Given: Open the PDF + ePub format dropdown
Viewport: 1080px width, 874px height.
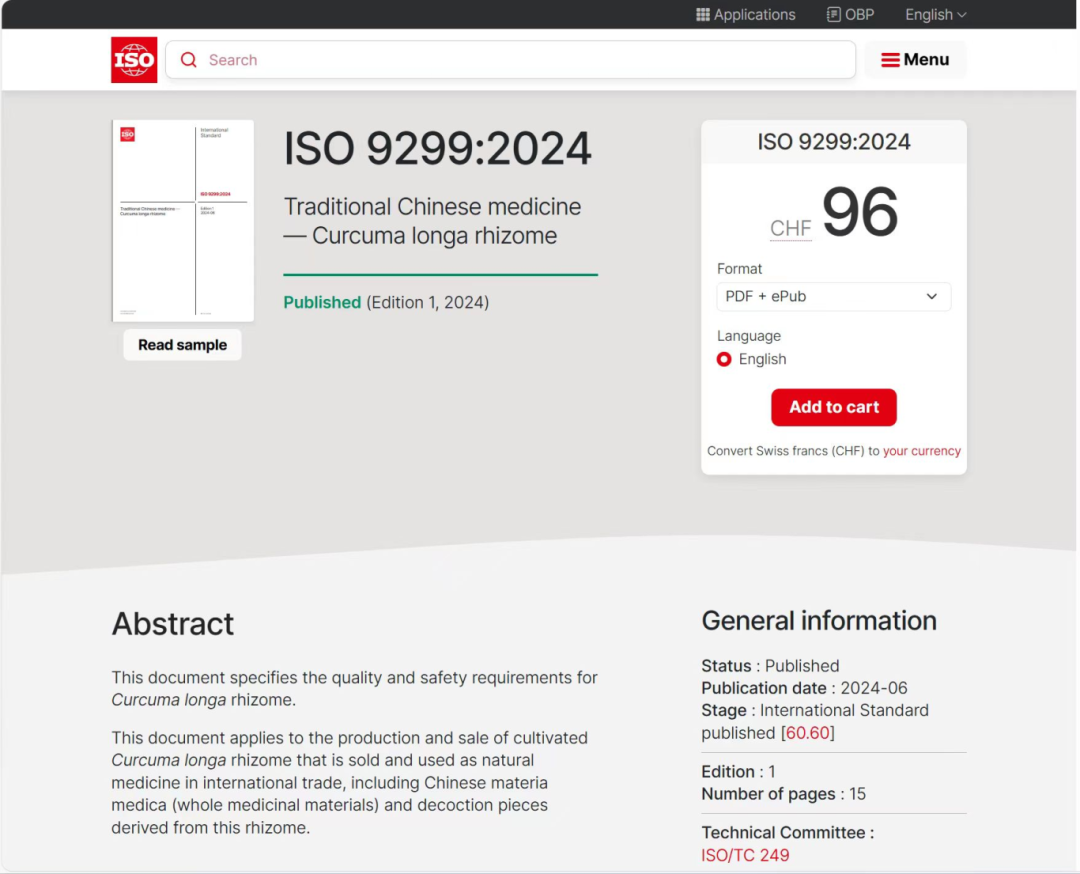Looking at the screenshot, I should pyautogui.click(x=833, y=297).
